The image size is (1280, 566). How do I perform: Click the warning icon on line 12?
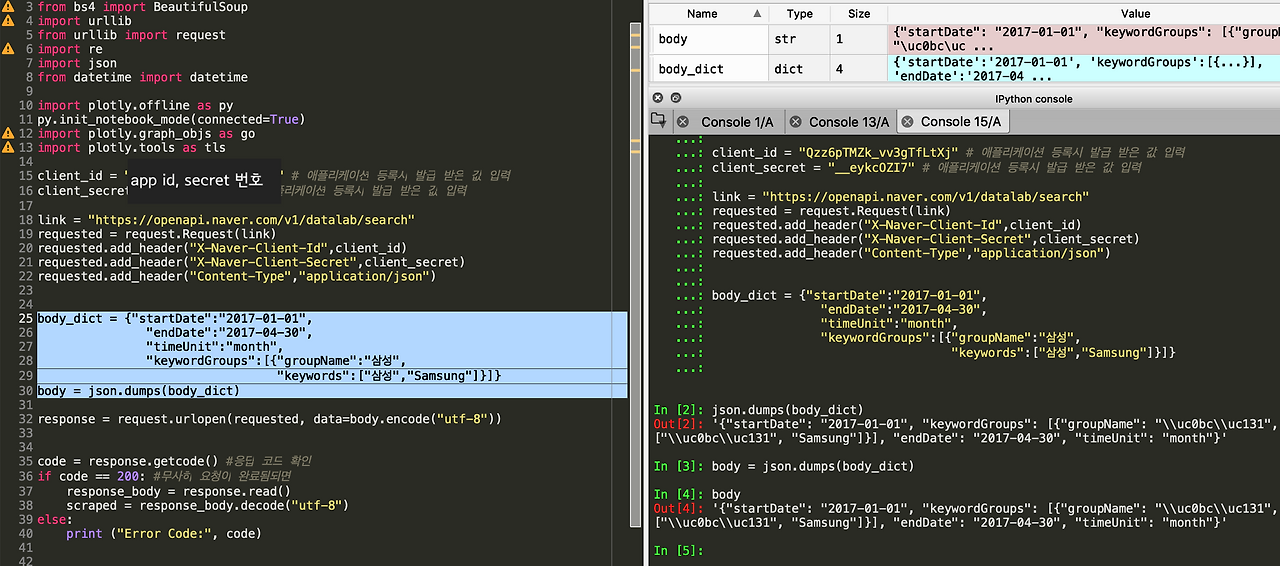(8, 133)
